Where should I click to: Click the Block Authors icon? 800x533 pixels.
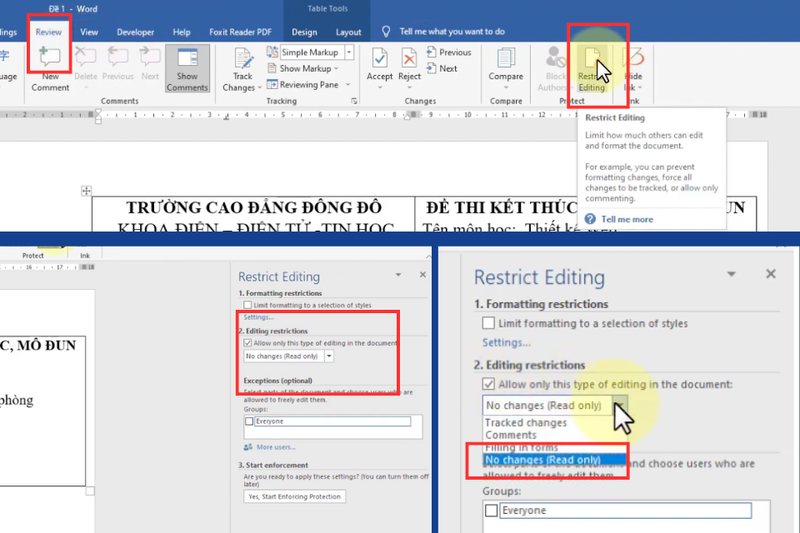[x=555, y=57]
